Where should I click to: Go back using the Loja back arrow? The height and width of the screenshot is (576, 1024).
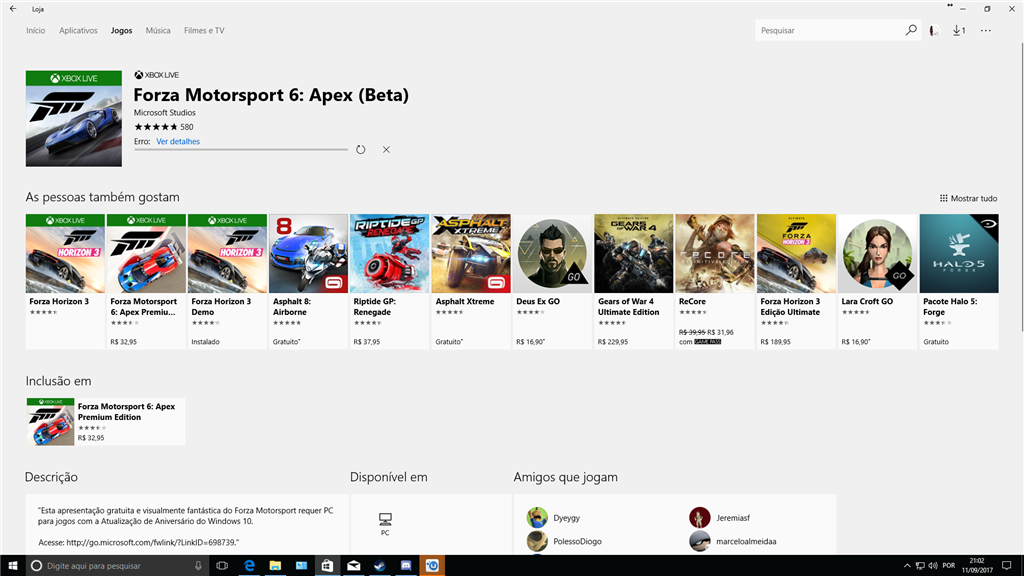tap(13, 9)
